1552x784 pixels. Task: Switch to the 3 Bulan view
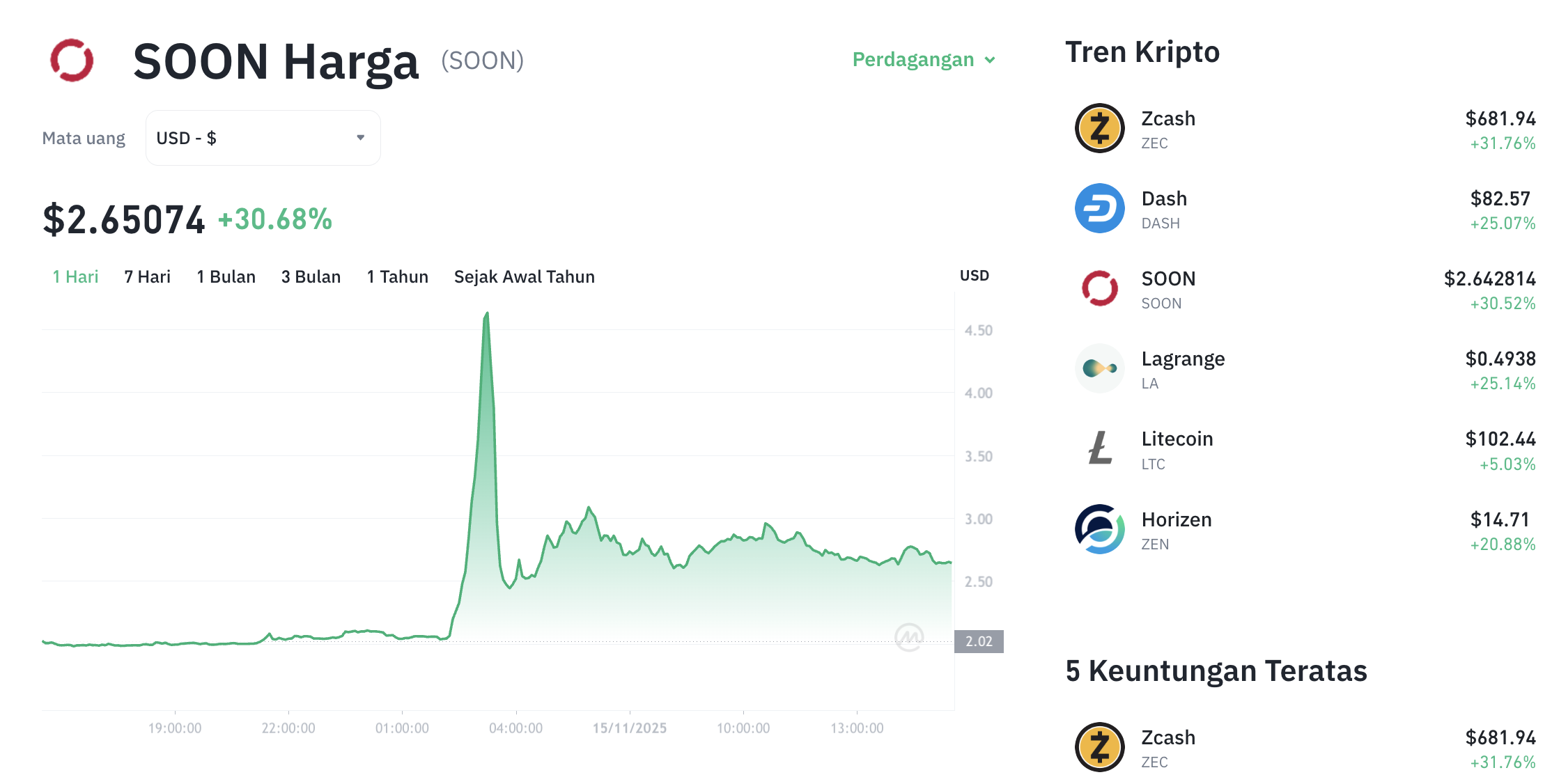311,276
